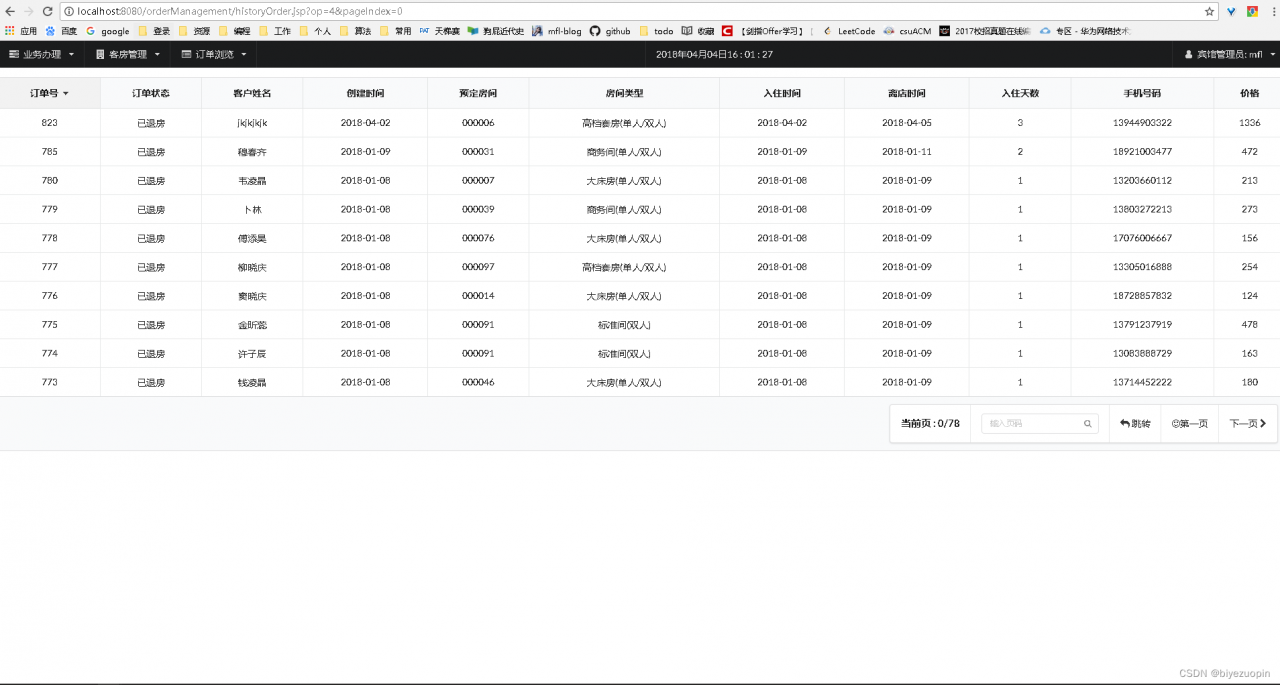Select order number 823 cell
The height and width of the screenshot is (685, 1280).
(50, 123)
